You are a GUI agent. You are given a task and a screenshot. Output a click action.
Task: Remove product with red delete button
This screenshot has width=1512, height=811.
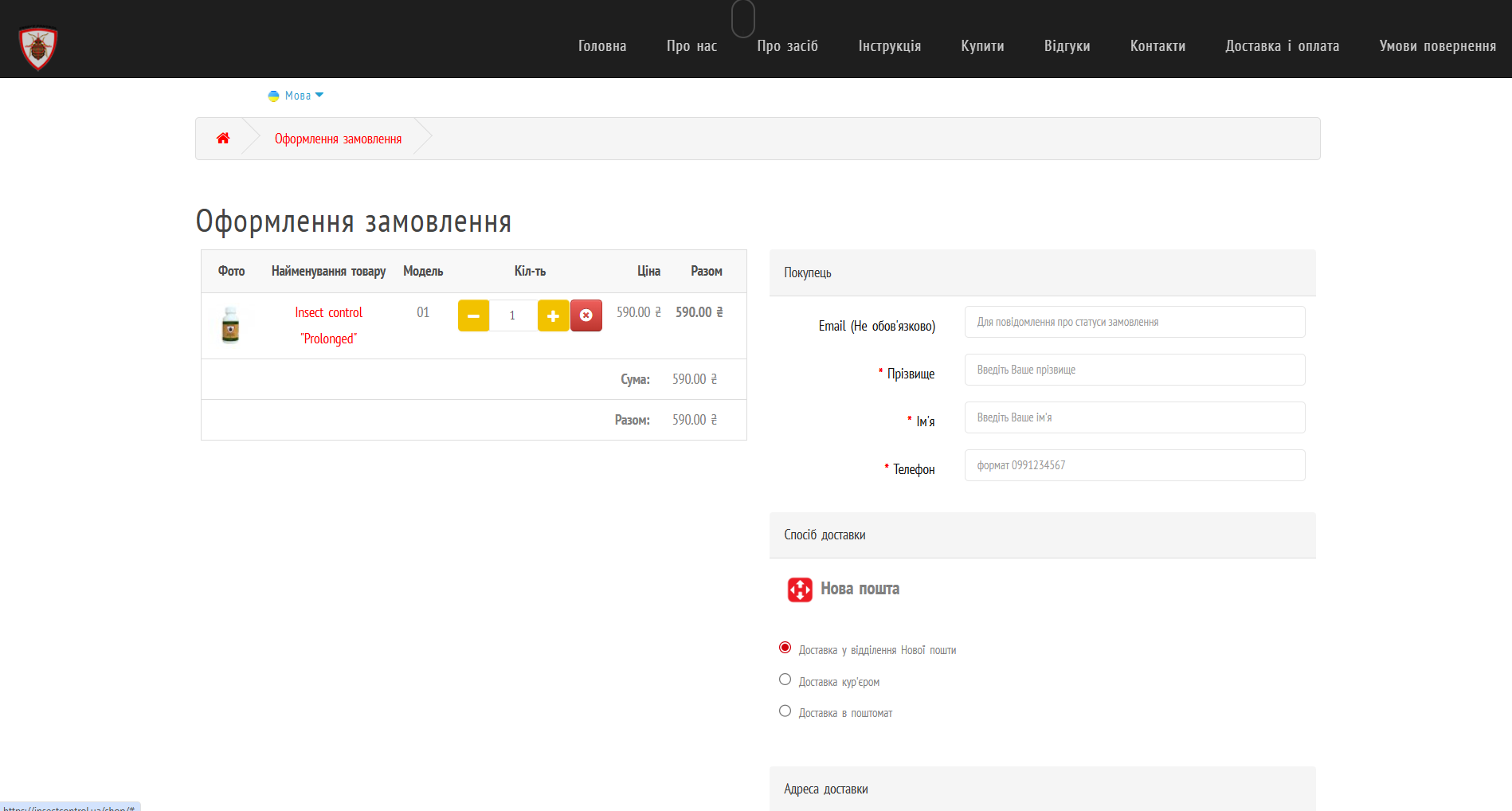[586, 315]
